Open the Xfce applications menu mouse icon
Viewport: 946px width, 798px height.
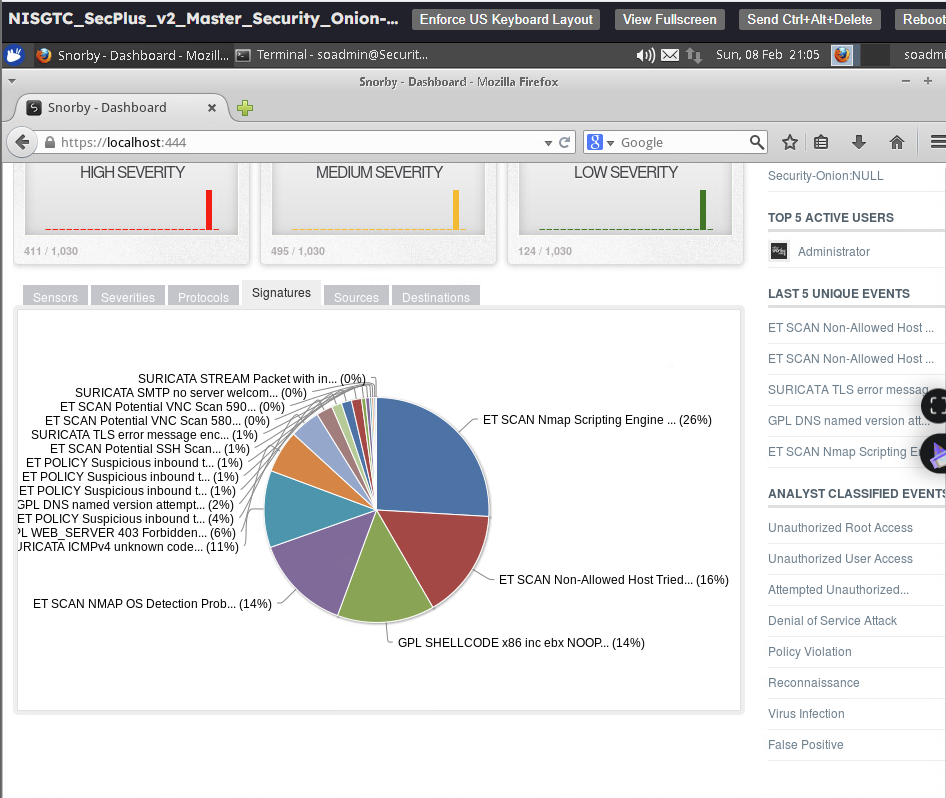click(14, 55)
